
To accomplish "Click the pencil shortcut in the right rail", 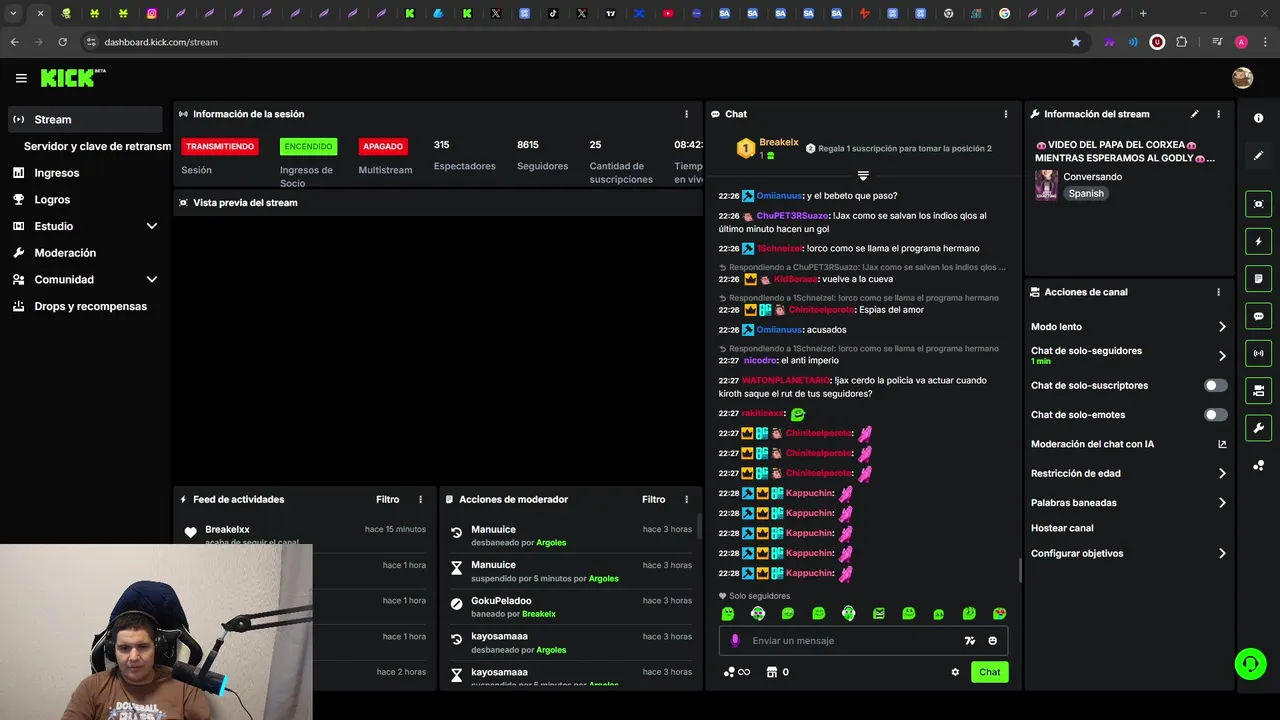I will [x=1258, y=155].
